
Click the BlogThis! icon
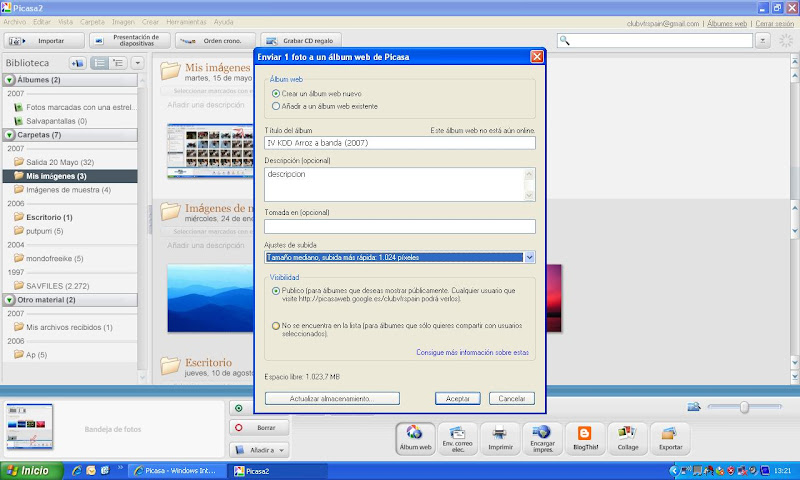(x=585, y=438)
